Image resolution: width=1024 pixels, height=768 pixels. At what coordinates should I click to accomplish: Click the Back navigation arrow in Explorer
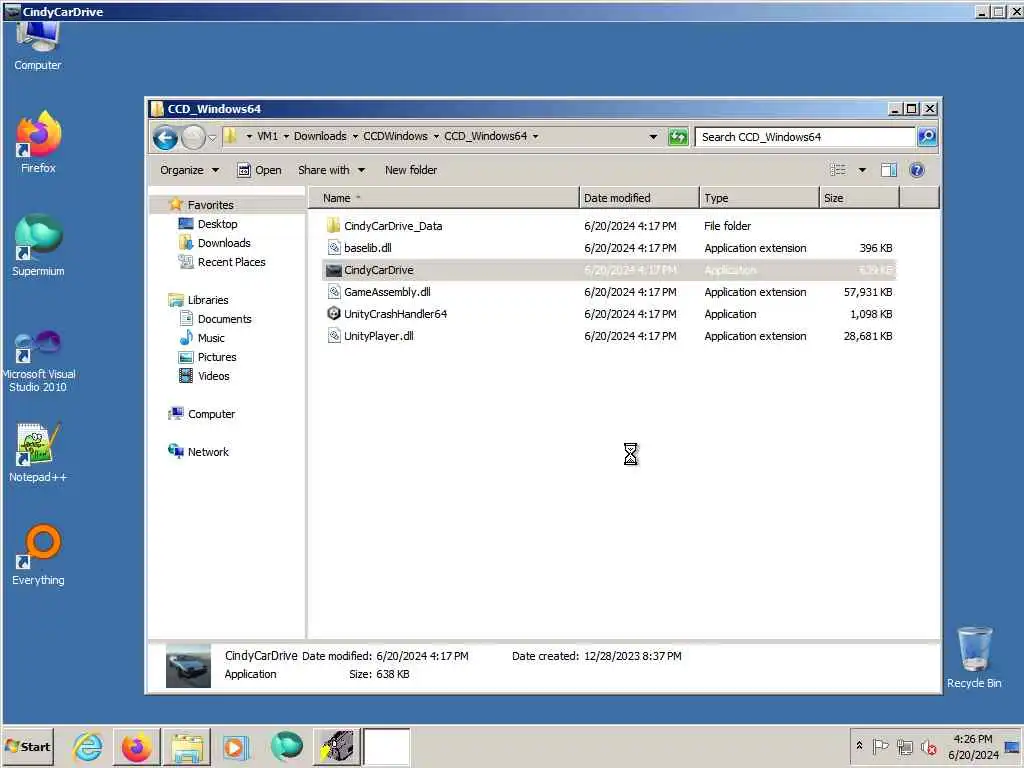point(165,137)
